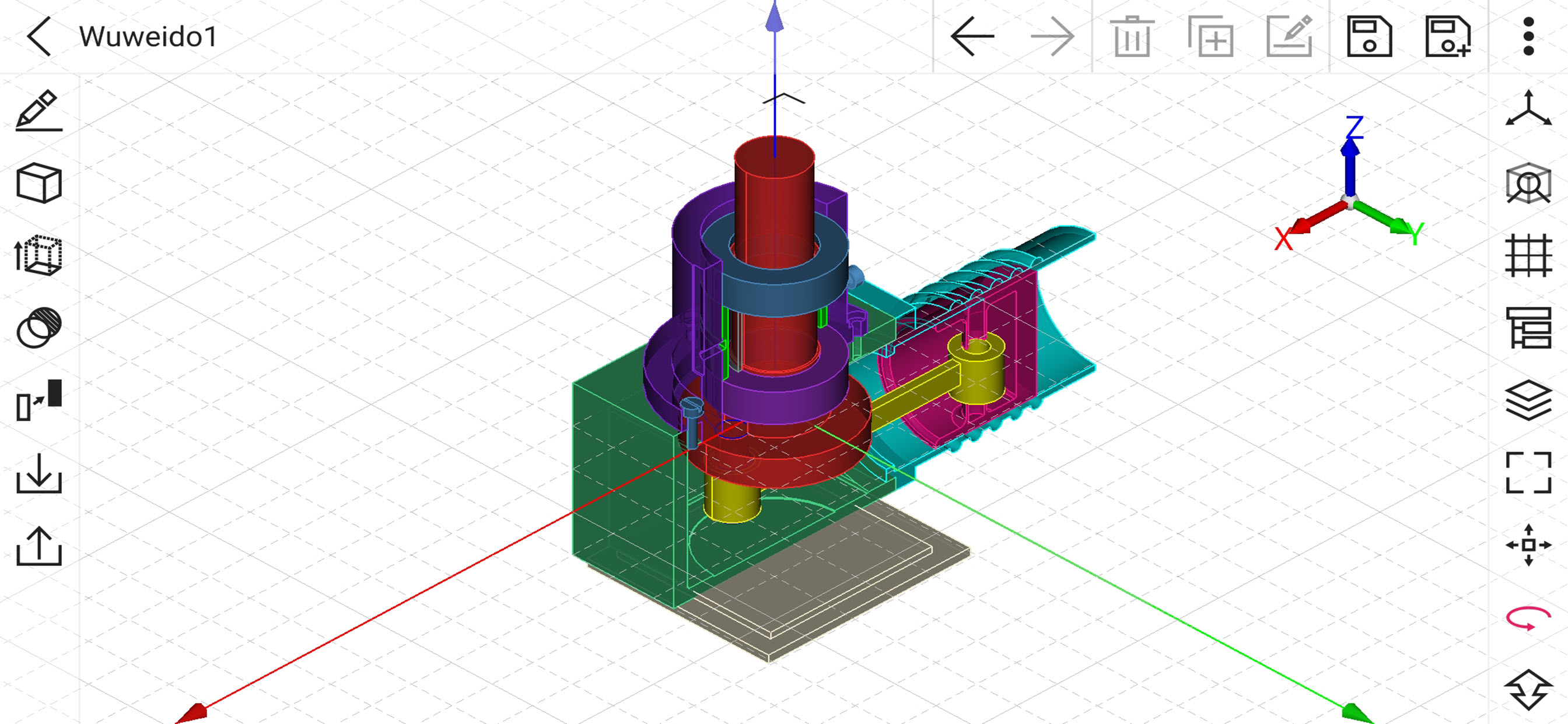The image size is (1568, 724).
Task: Duplicate the object with the copy icon
Action: coord(1210,37)
